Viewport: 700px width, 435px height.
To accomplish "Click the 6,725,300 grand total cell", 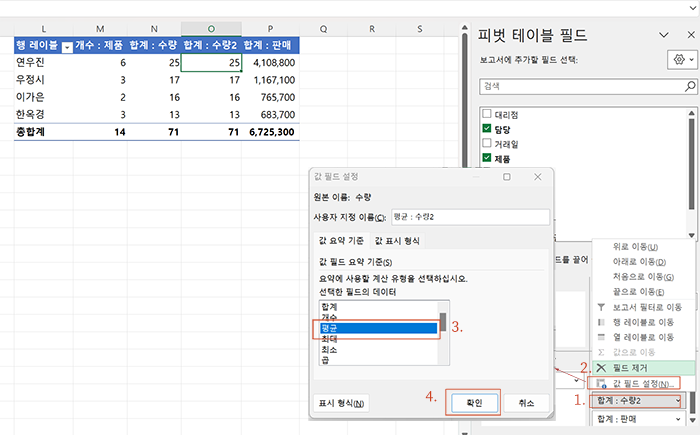I will [x=271, y=132].
